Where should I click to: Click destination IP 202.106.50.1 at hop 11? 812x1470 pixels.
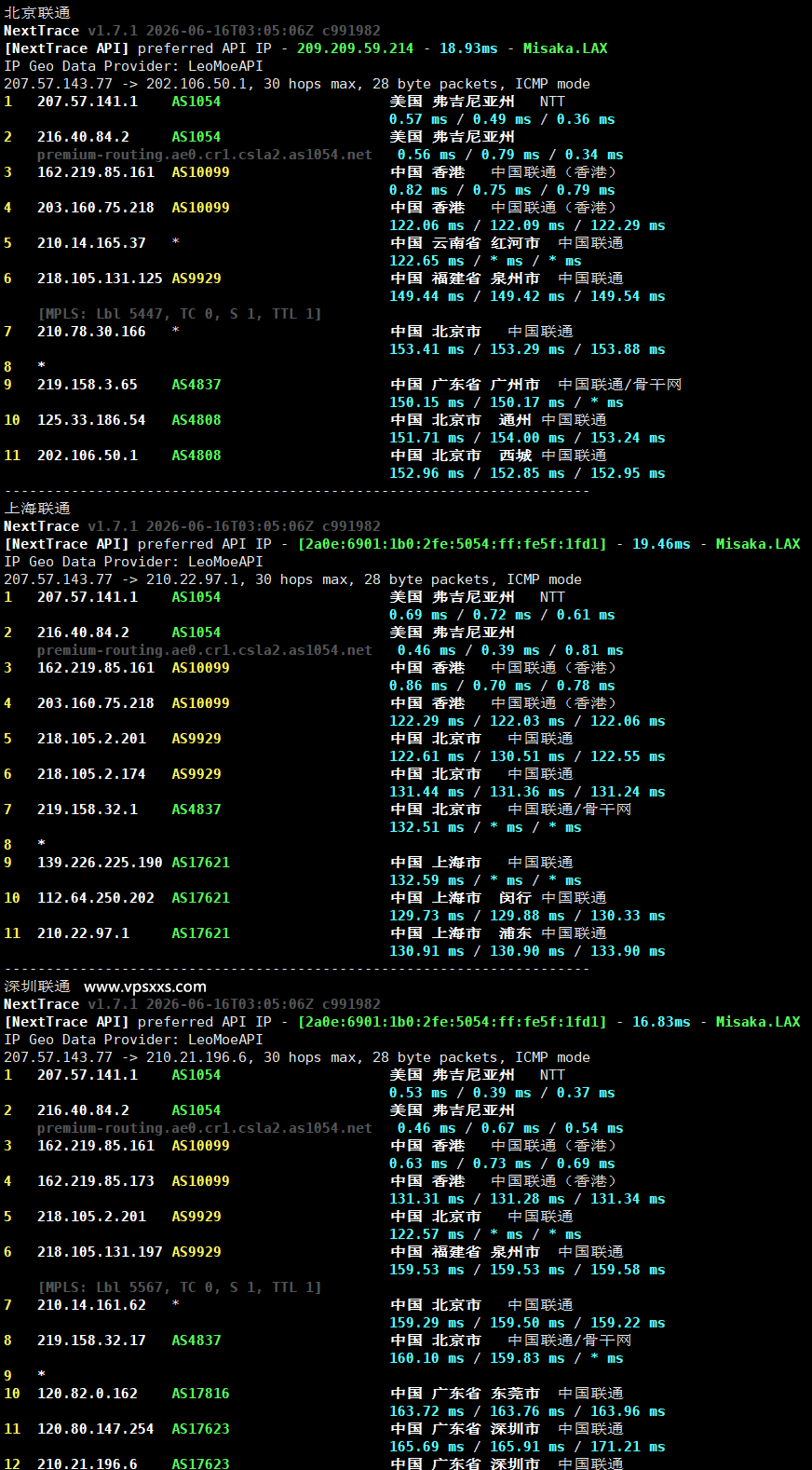pos(88,456)
